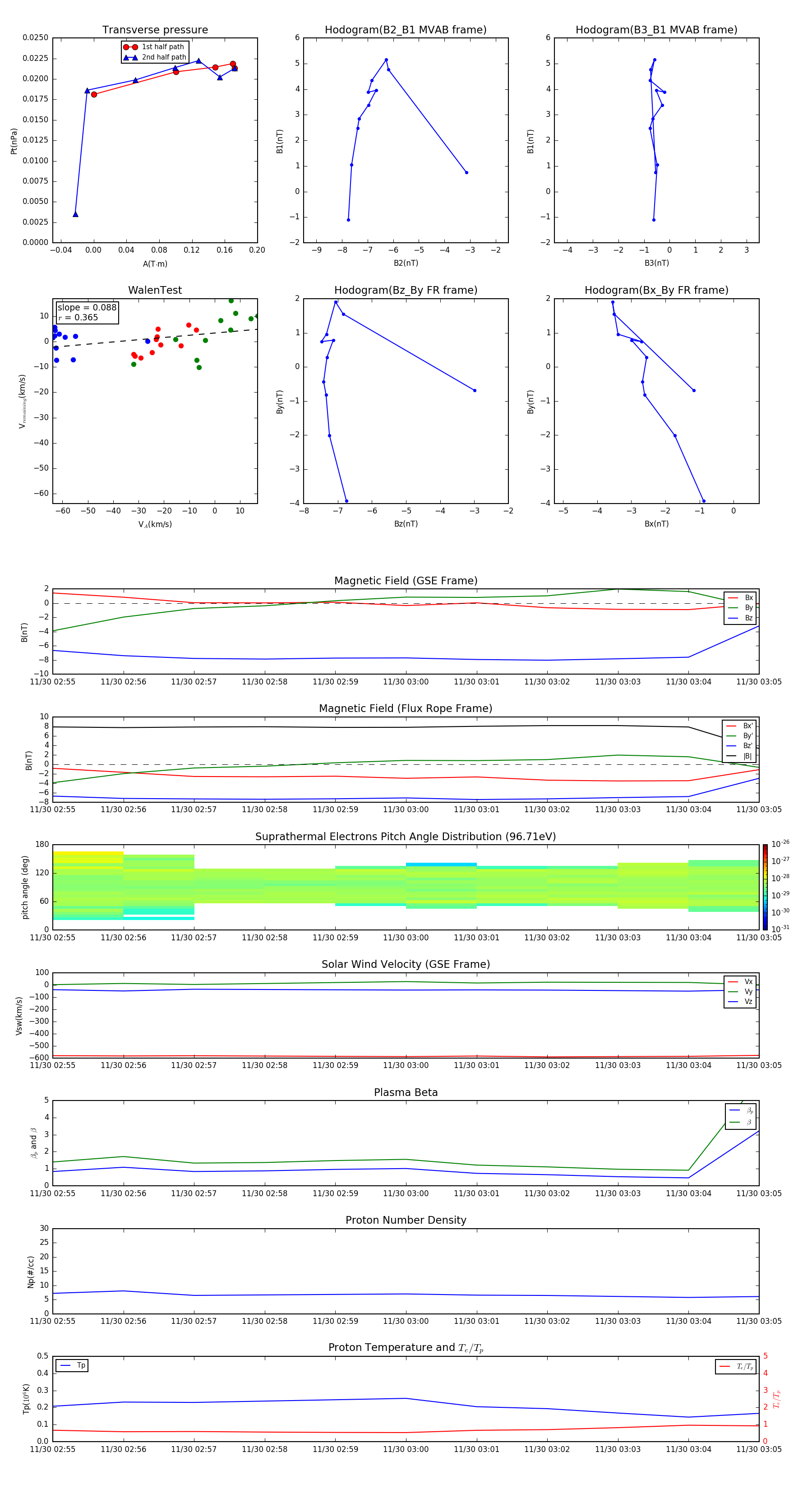This screenshot has height=1489, width=812.
Task: Click the 'slope = 0.088' annotation
Action: pos(87,308)
